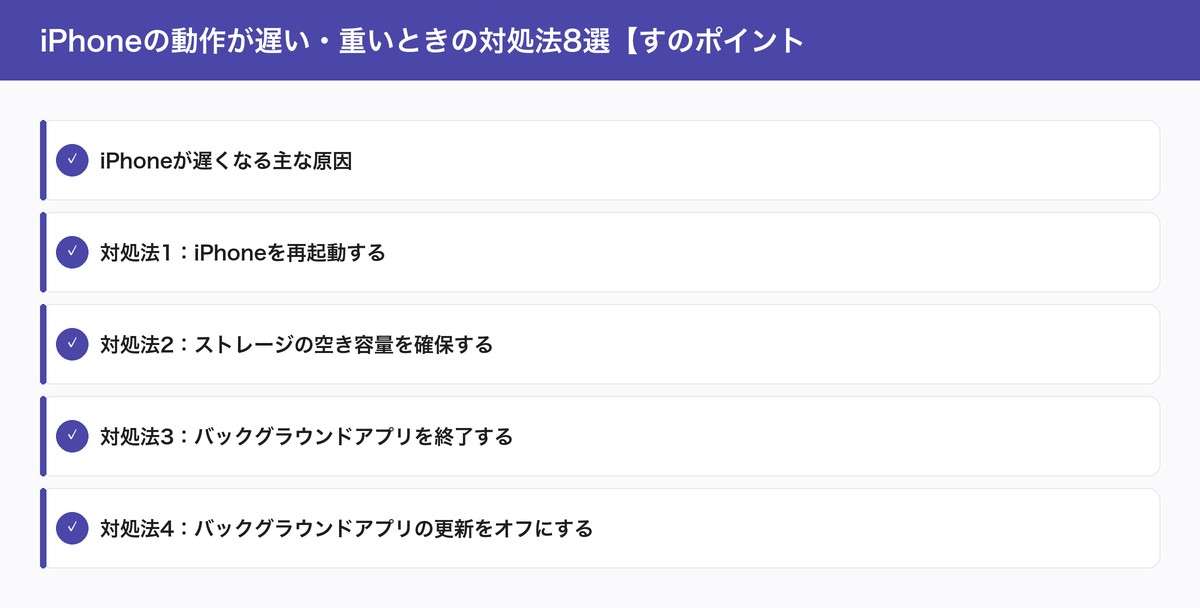1200x608 pixels.
Task: Click the purple accent bar on the second card
Action: (x=42, y=252)
